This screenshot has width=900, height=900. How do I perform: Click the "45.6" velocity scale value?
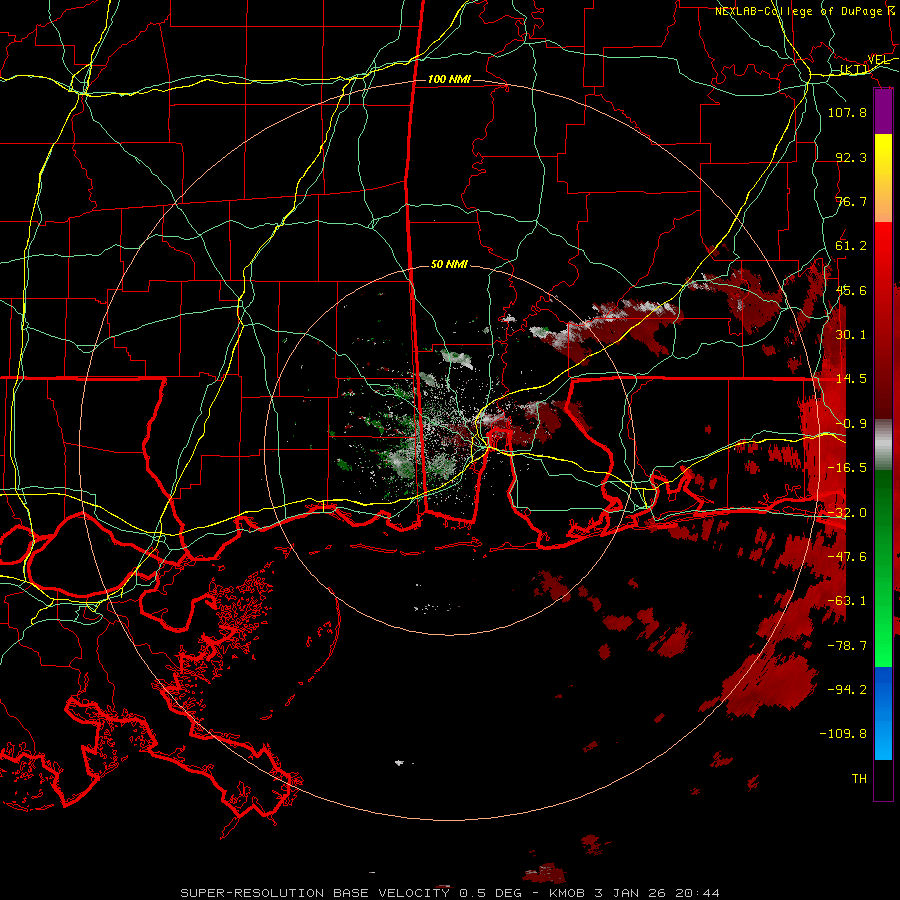851,290
